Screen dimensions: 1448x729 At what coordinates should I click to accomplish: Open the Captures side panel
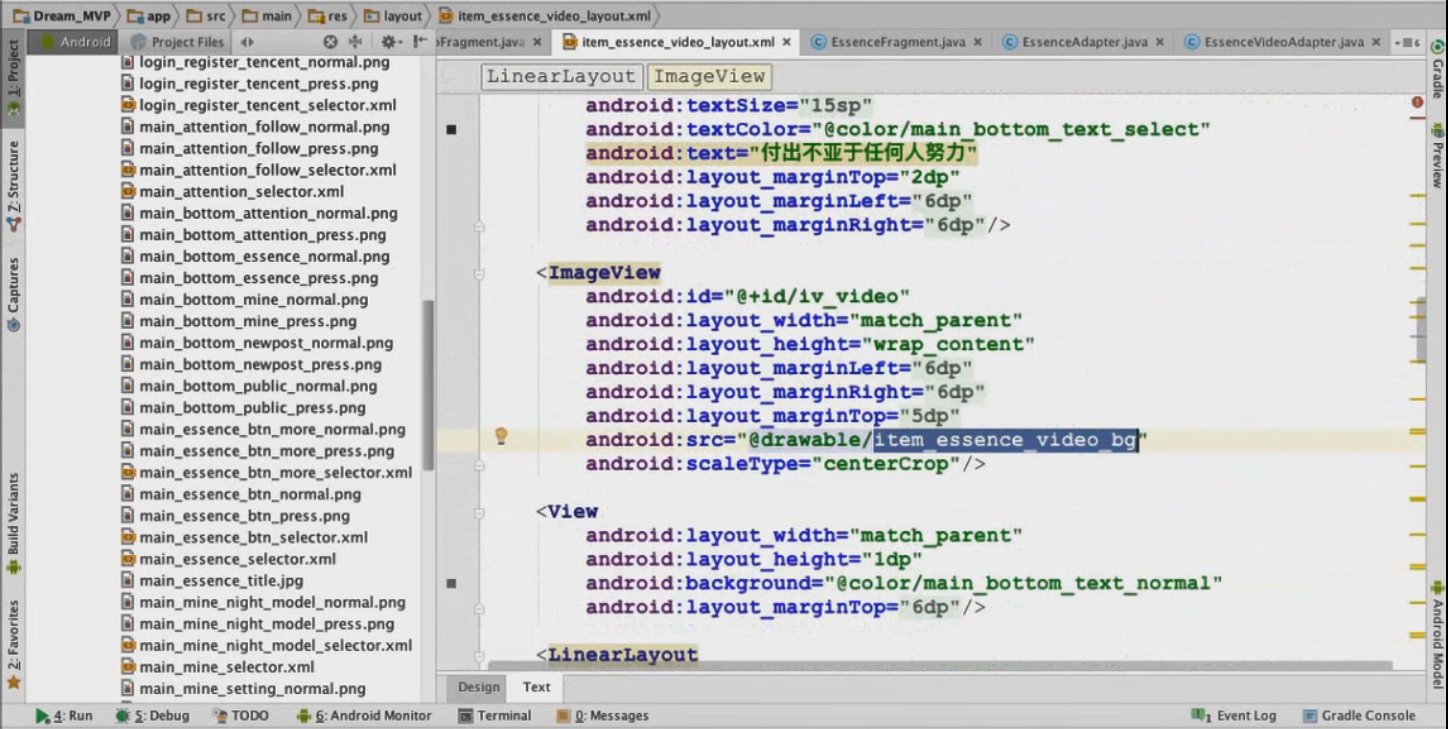click(13, 293)
